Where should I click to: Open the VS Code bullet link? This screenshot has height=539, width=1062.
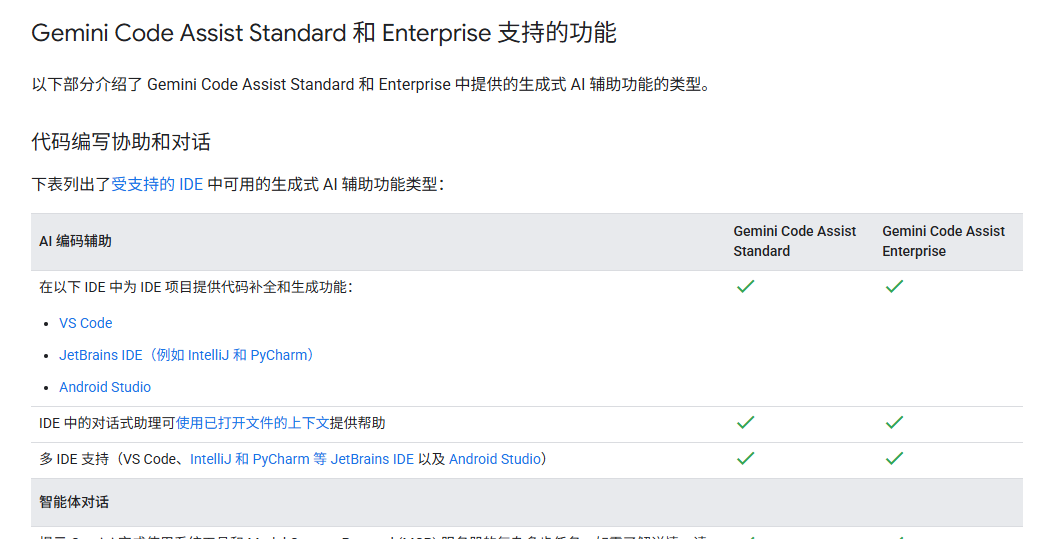pyautogui.click(x=86, y=323)
